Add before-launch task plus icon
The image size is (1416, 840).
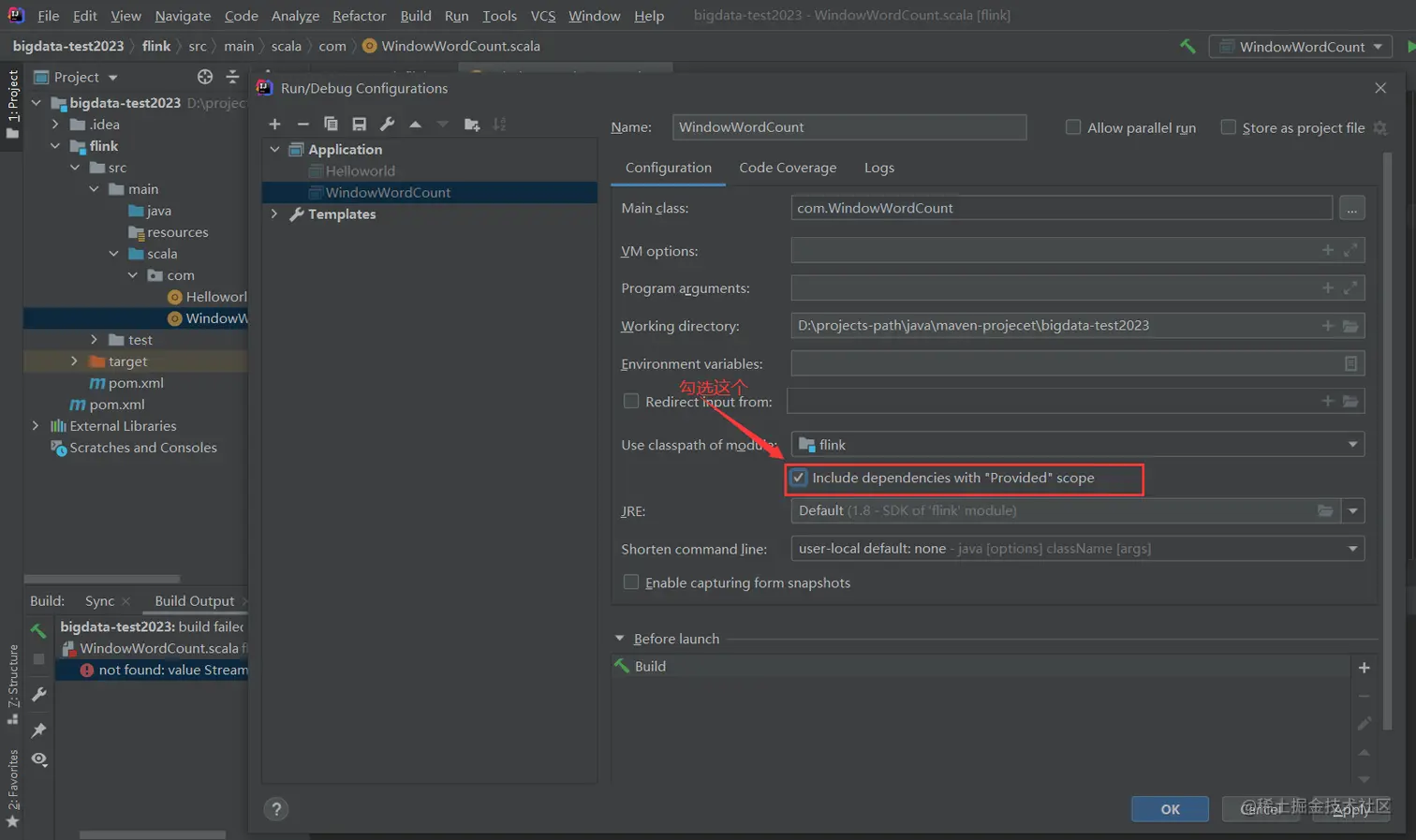pyautogui.click(x=1364, y=668)
